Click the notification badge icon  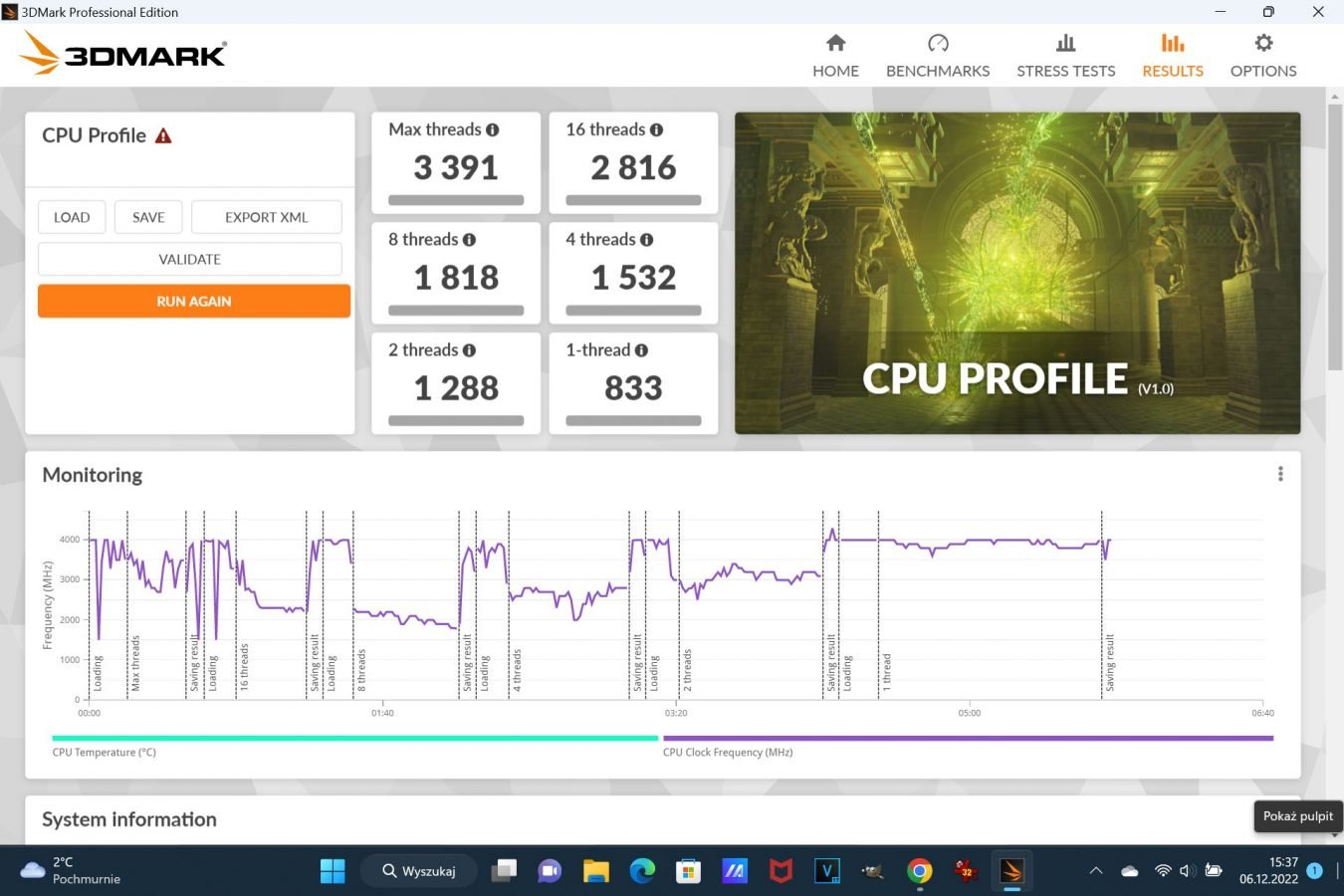tap(1314, 871)
